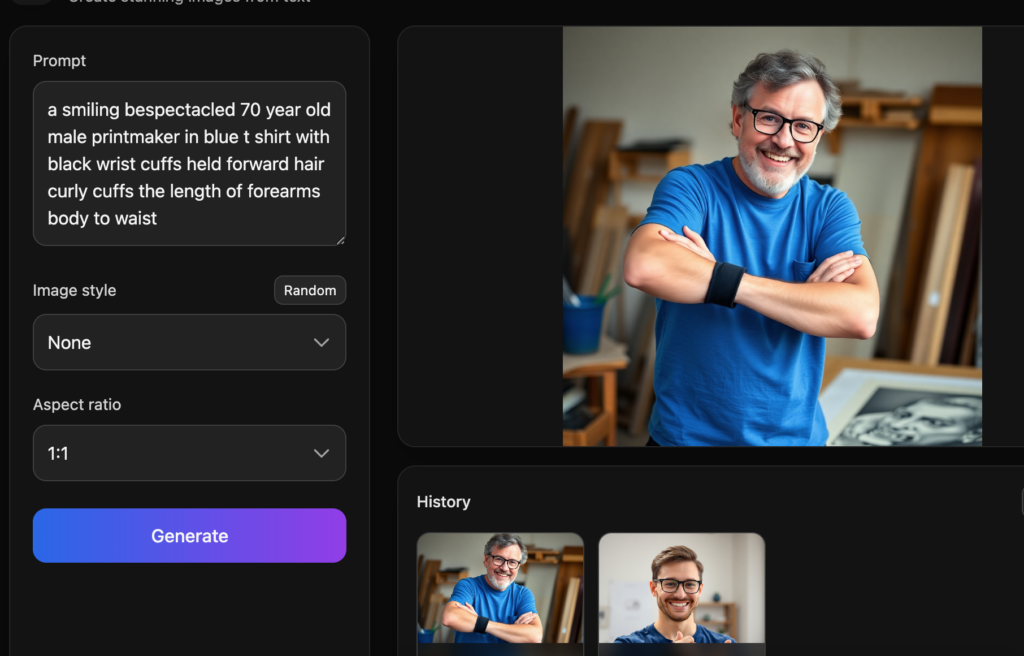This screenshot has width=1024, height=656.
Task: Click the History heading
Action: pyautogui.click(x=443, y=502)
